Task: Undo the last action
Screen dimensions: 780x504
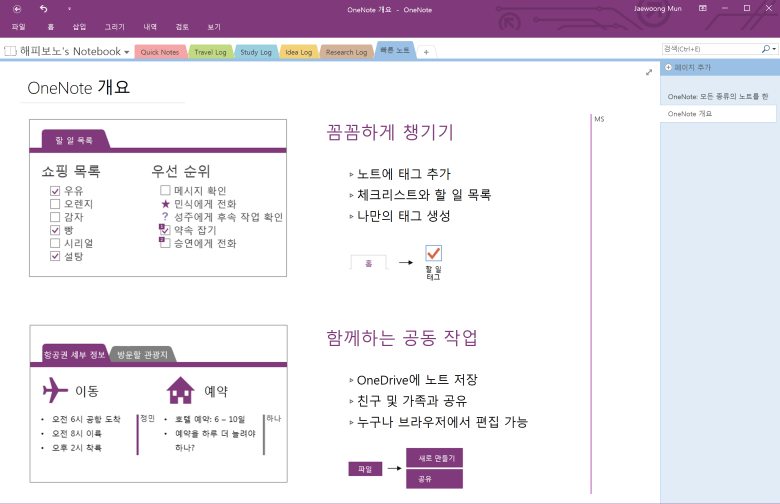Action: (43, 9)
